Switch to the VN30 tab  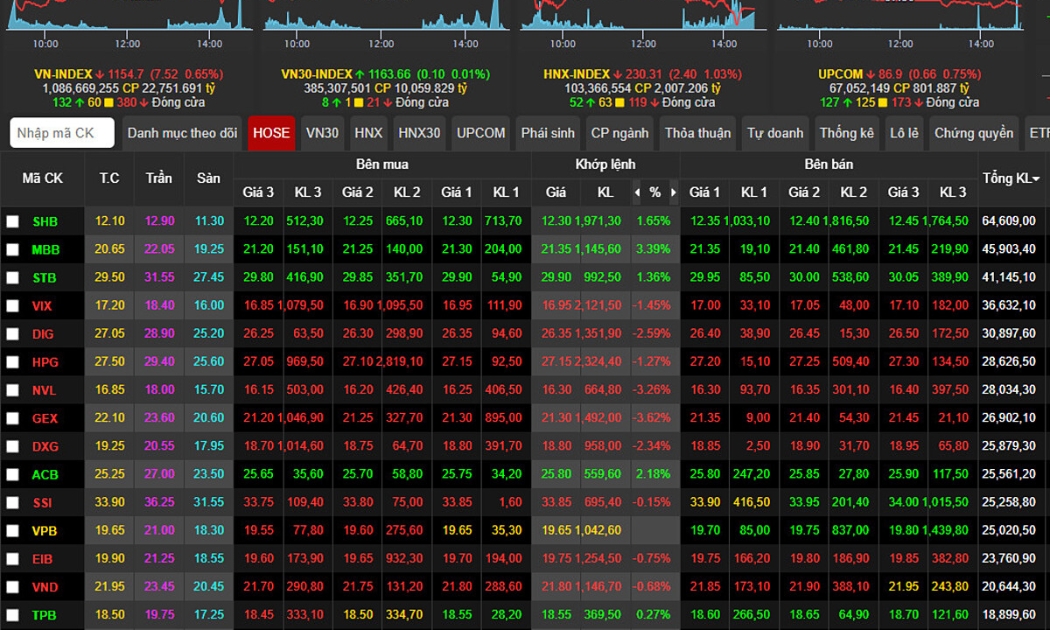point(322,133)
